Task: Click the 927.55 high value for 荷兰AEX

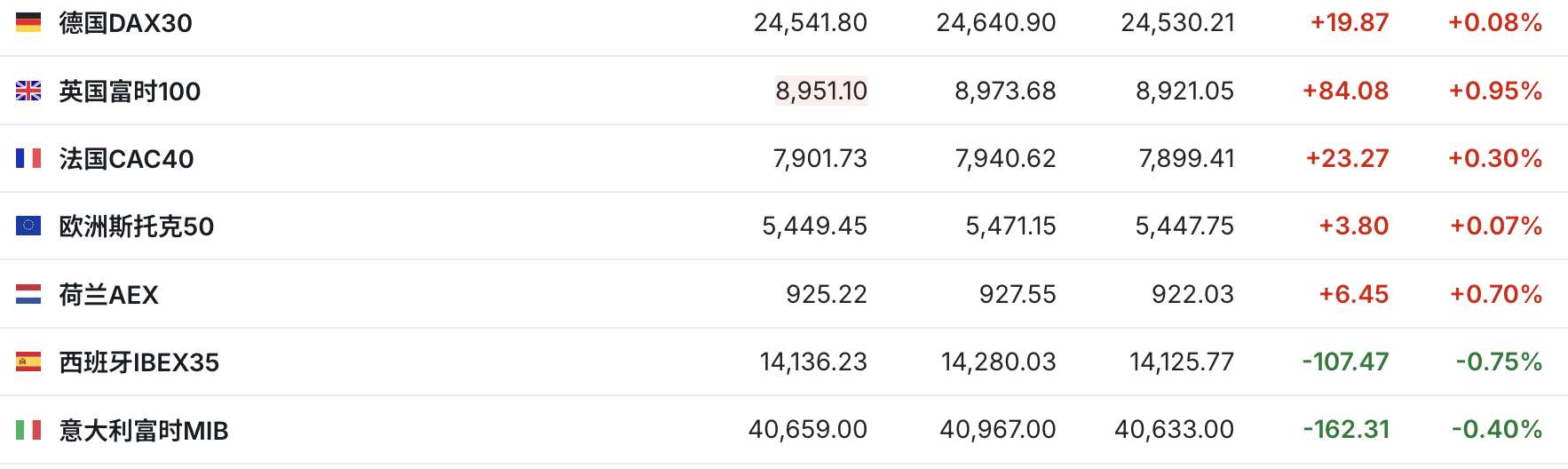Action: (x=1018, y=294)
